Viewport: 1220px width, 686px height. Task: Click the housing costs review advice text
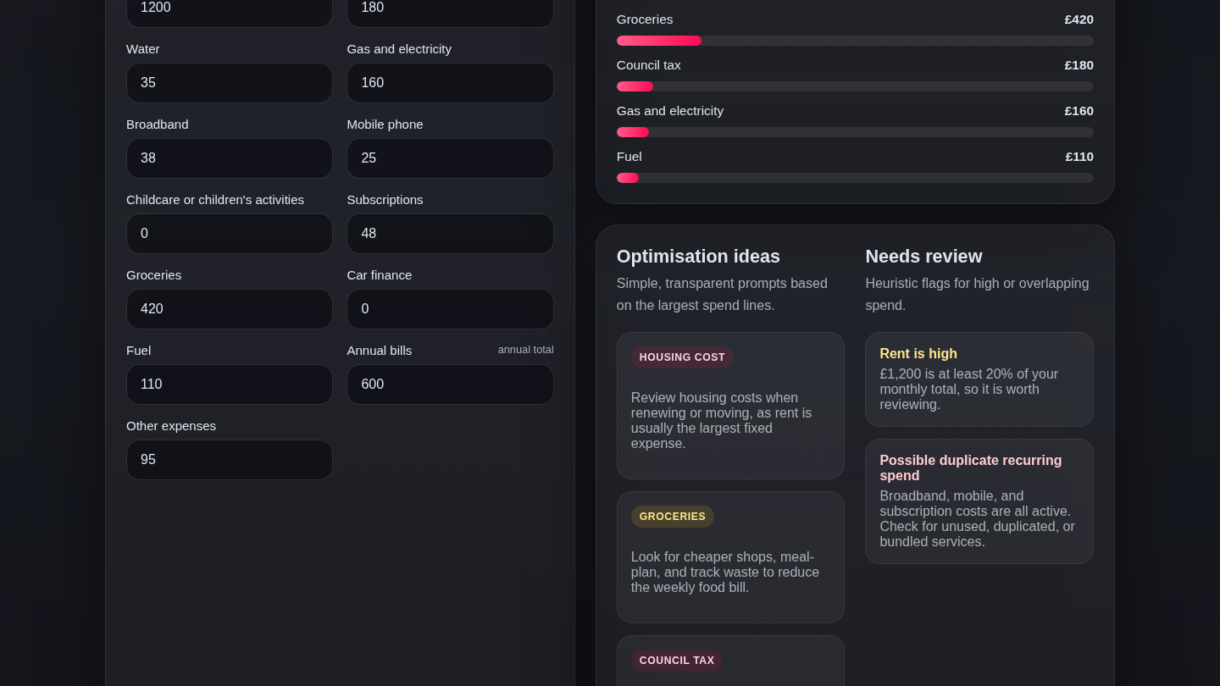pos(724,421)
